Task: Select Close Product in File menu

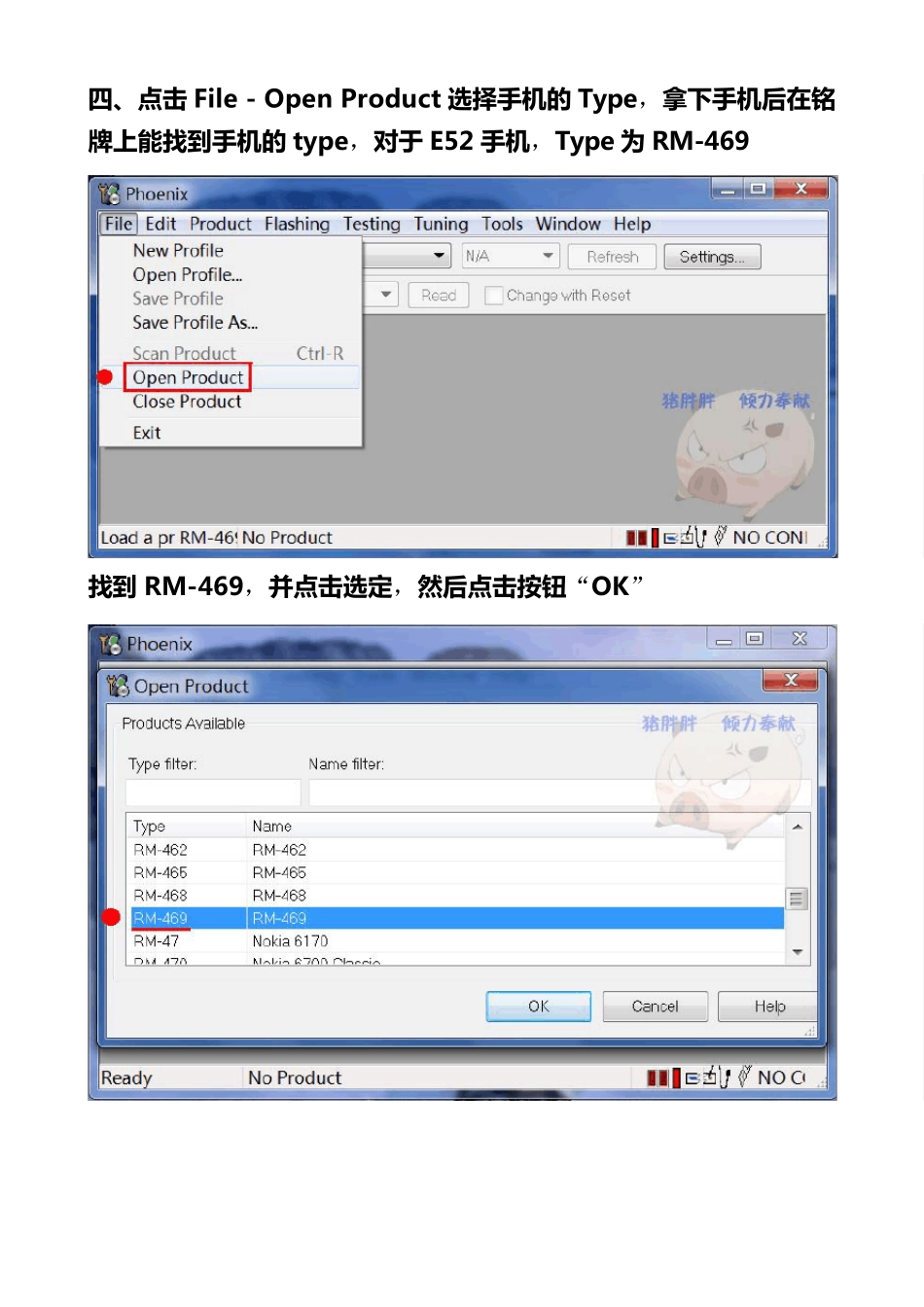Action: 187,402
